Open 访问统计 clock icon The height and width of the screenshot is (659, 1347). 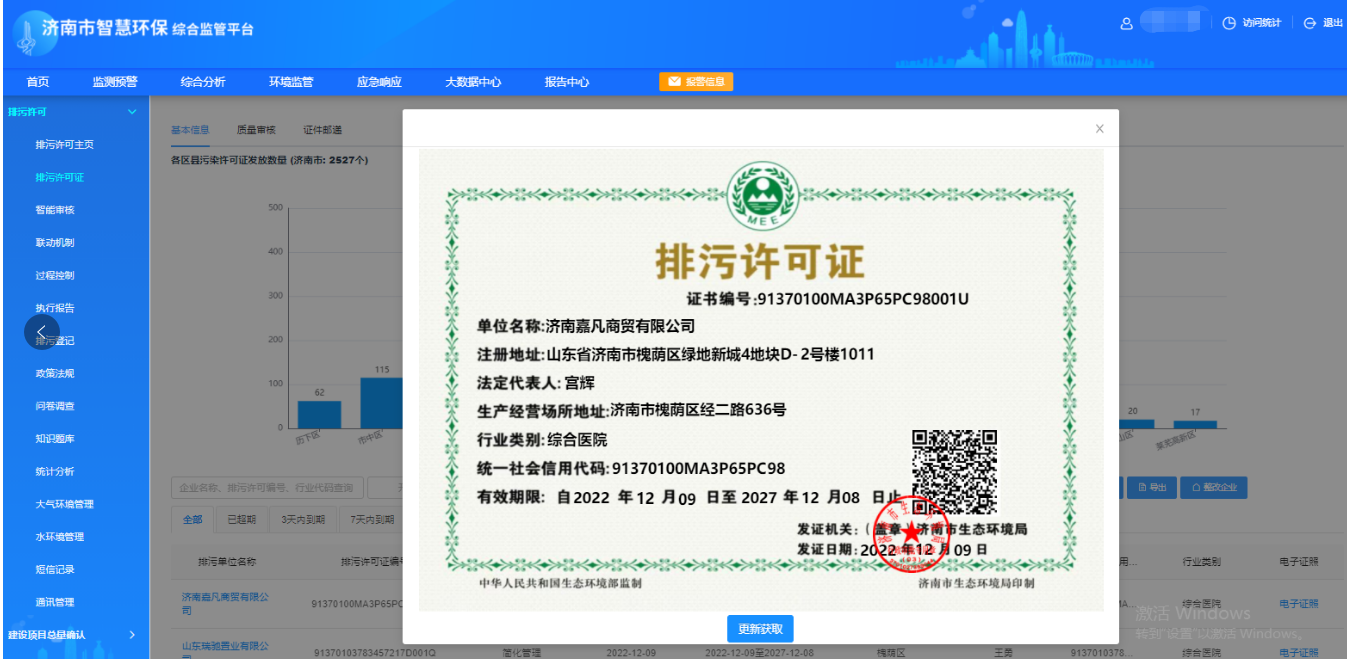tap(1229, 23)
